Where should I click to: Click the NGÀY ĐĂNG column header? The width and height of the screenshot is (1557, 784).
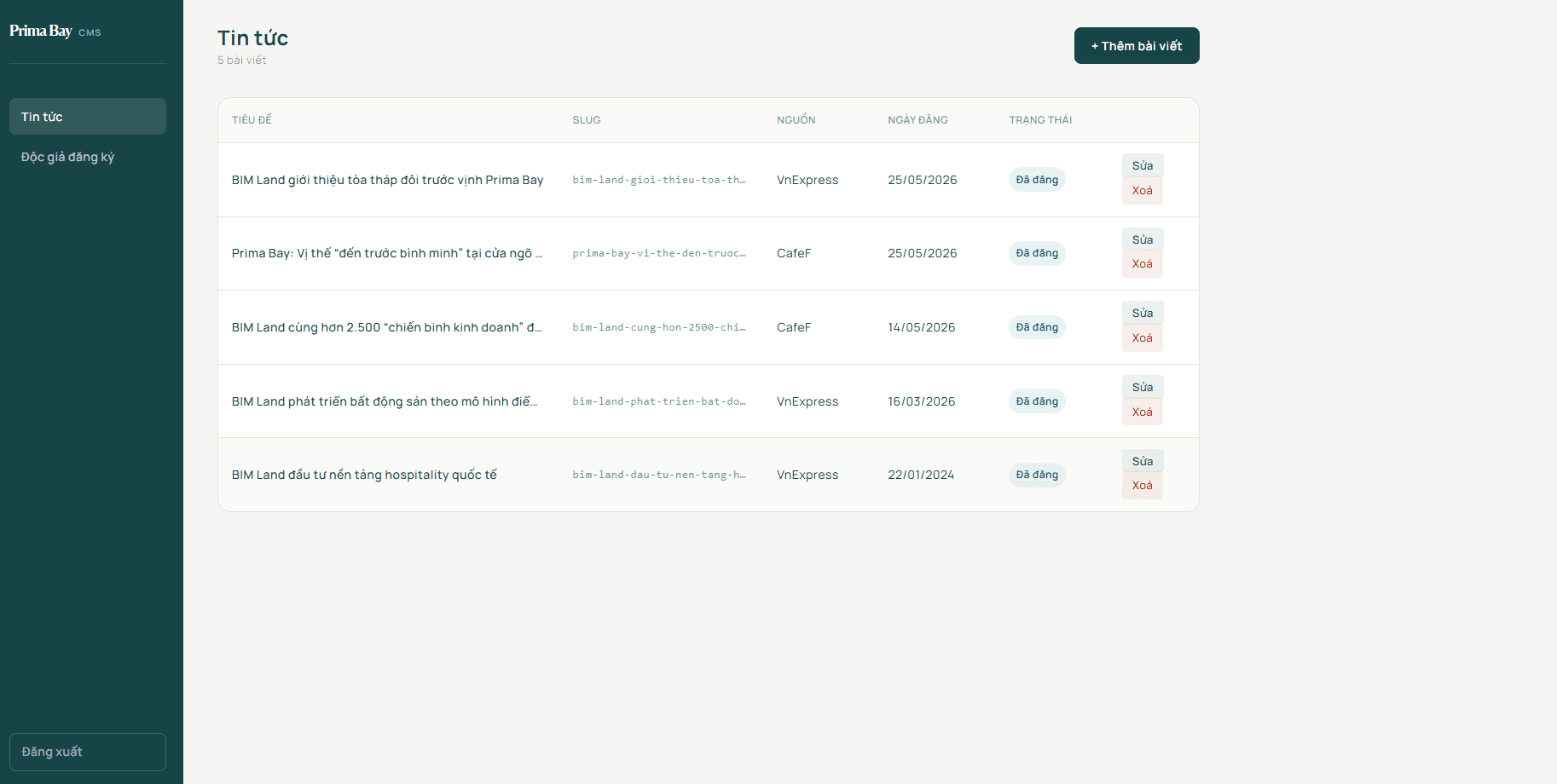[x=917, y=120]
